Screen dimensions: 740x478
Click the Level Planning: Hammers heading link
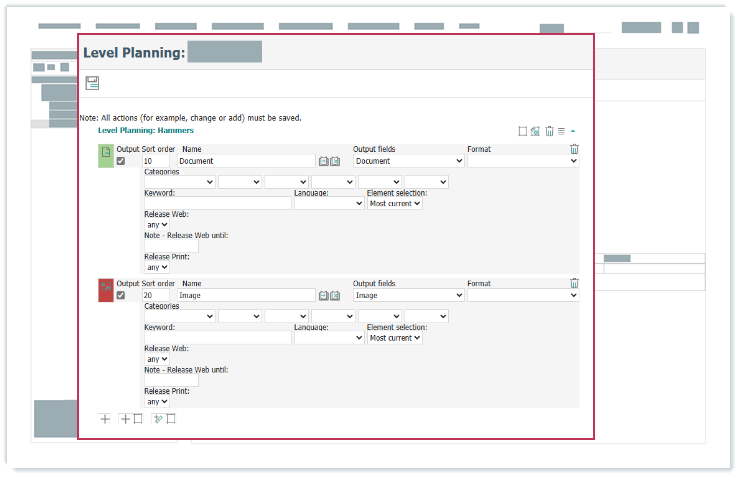tap(145, 130)
